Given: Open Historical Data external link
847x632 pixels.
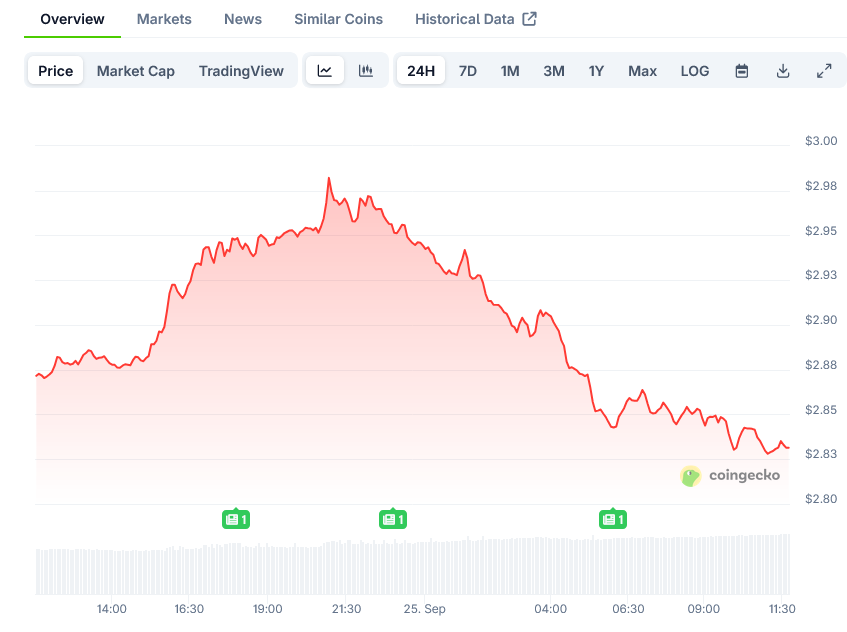Looking at the screenshot, I should click(x=476, y=19).
